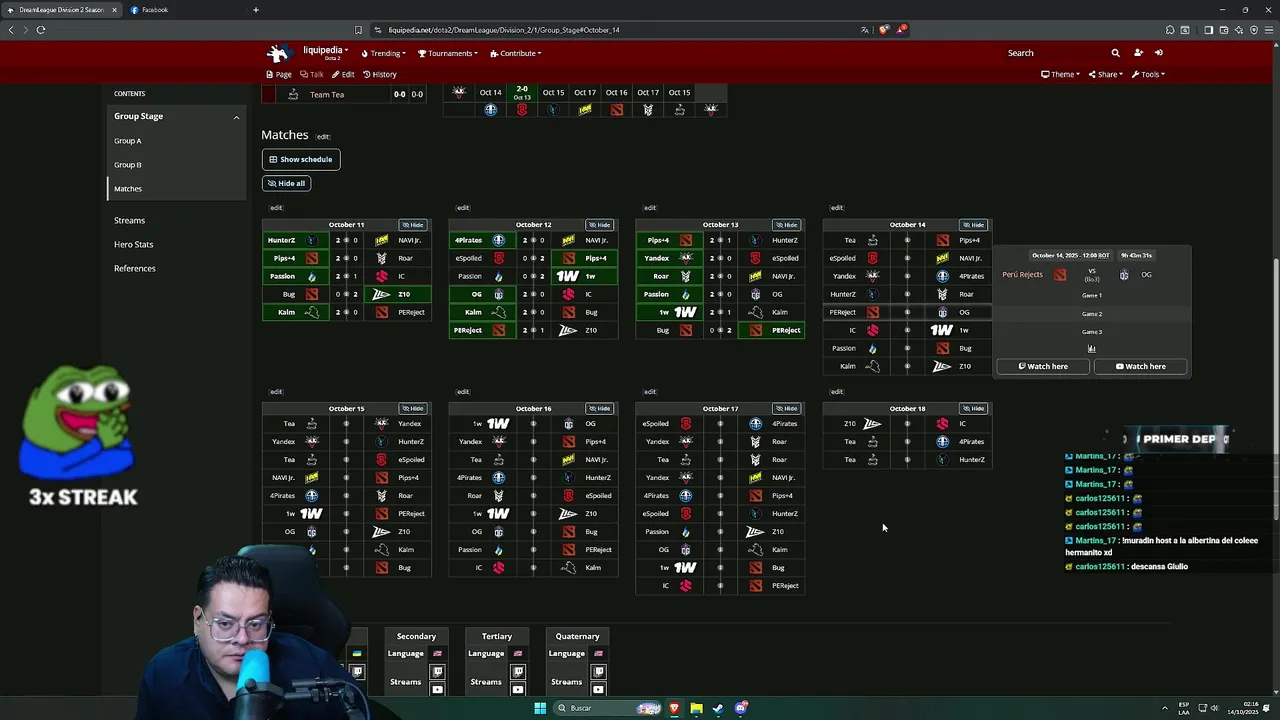Image resolution: width=1280 pixels, height=720 pixels.
Task: Click the Liquipedia search field
Action: pos(1055,53)
